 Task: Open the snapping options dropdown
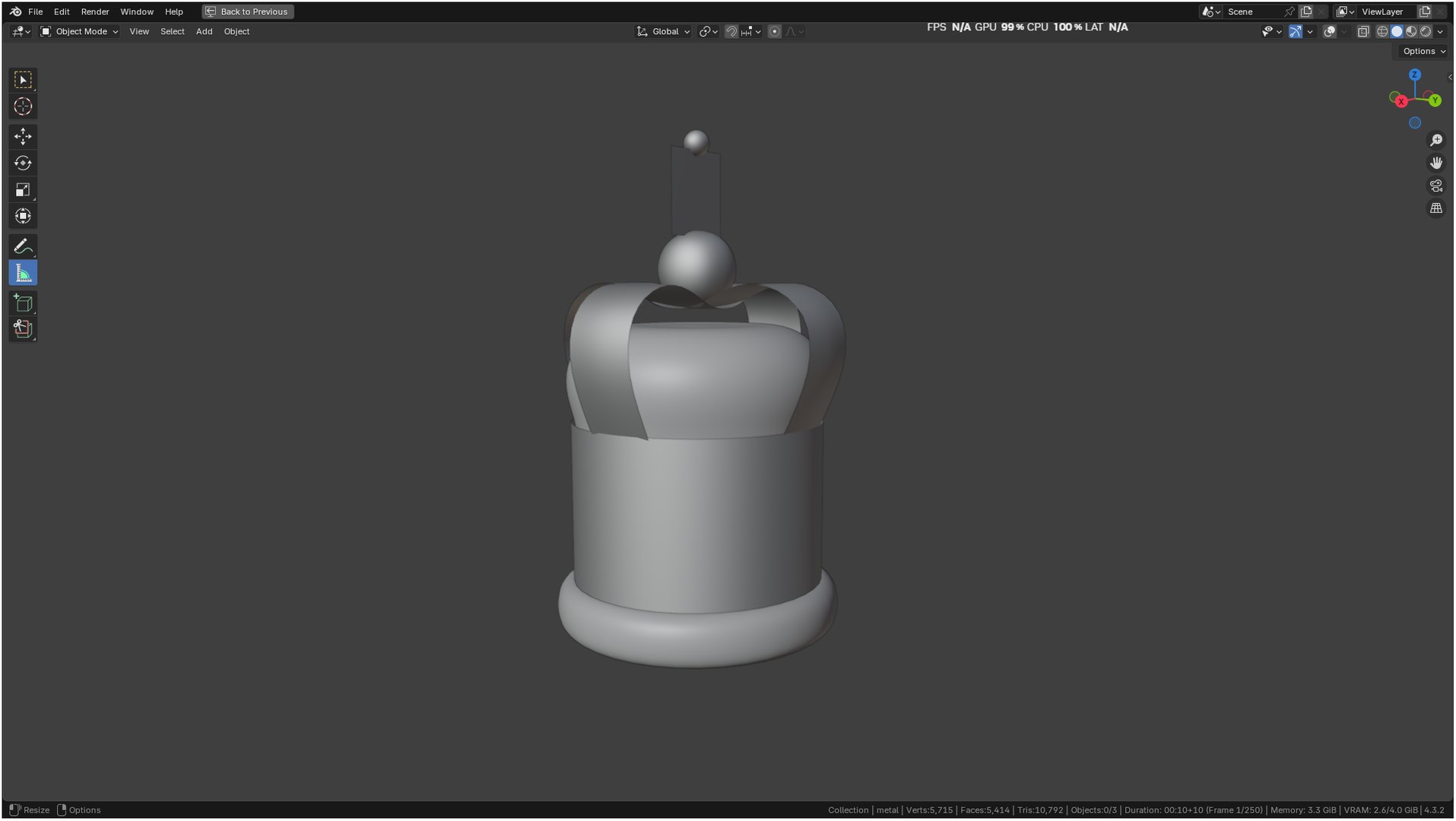[x=751, y=31]
